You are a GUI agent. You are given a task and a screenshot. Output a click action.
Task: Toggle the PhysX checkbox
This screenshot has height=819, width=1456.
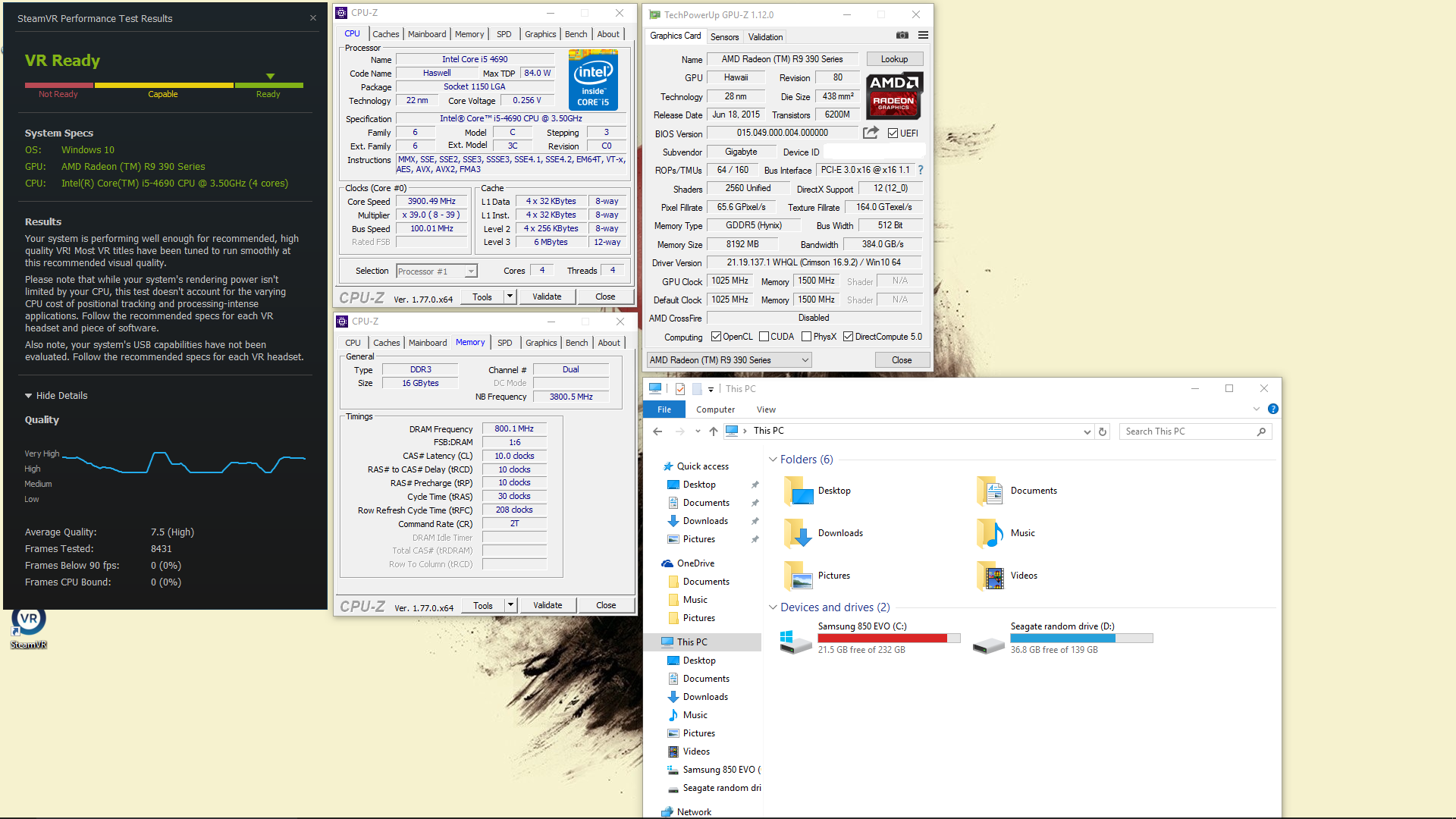coord(807,337)
